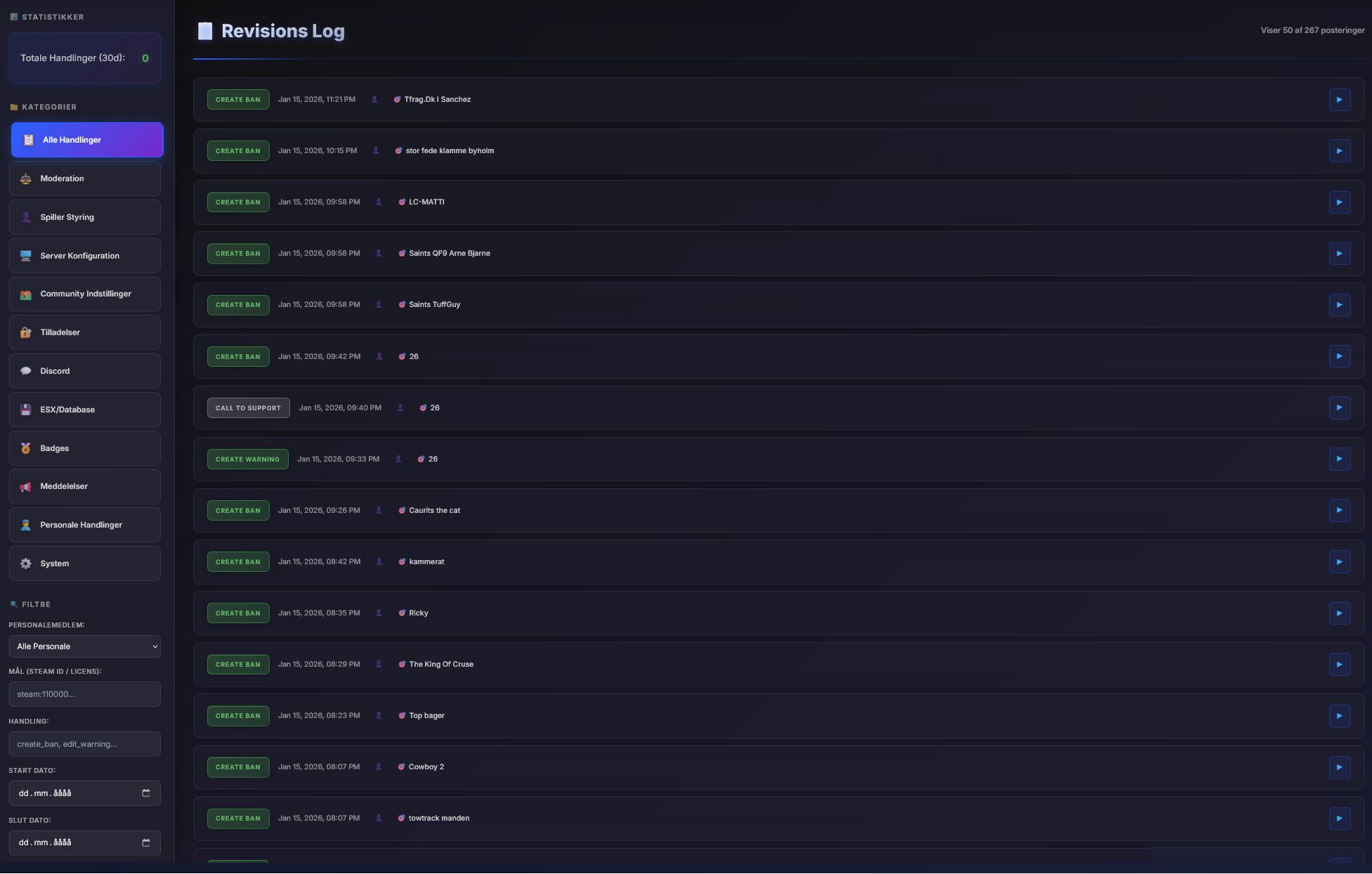The image size is (1372, 874).
Task: Click the Personale Handlinger officer icon
Action: tap(26, 525)
